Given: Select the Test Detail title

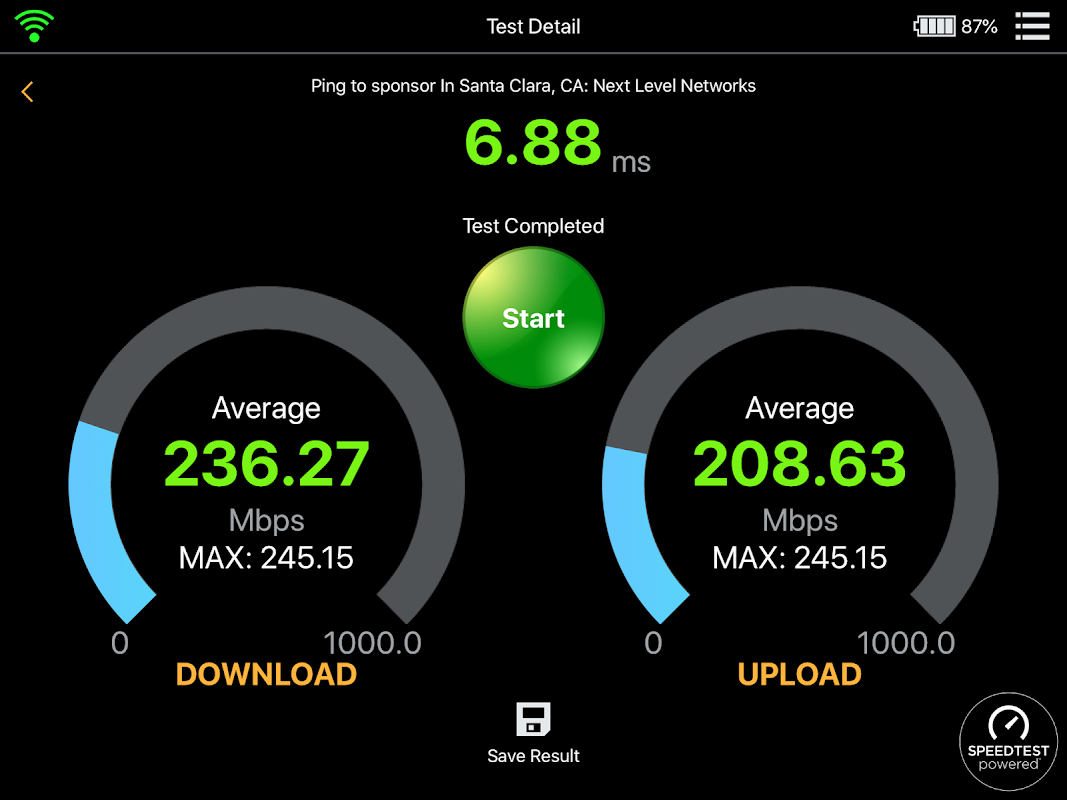Looking at the screenshot, I should [533, 27].
